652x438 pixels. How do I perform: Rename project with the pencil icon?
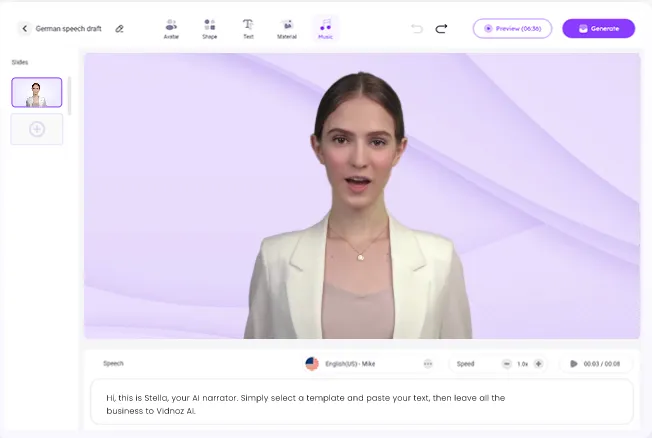(x=119, y=29)
